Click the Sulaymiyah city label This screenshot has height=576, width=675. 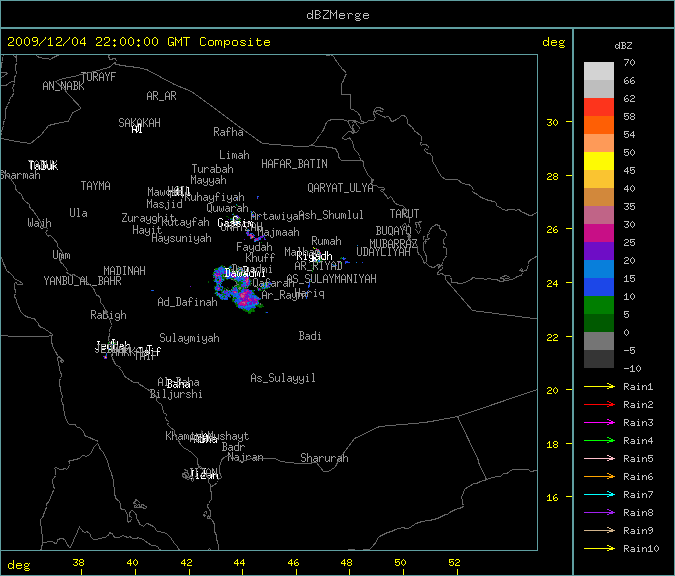coord(189,338)
